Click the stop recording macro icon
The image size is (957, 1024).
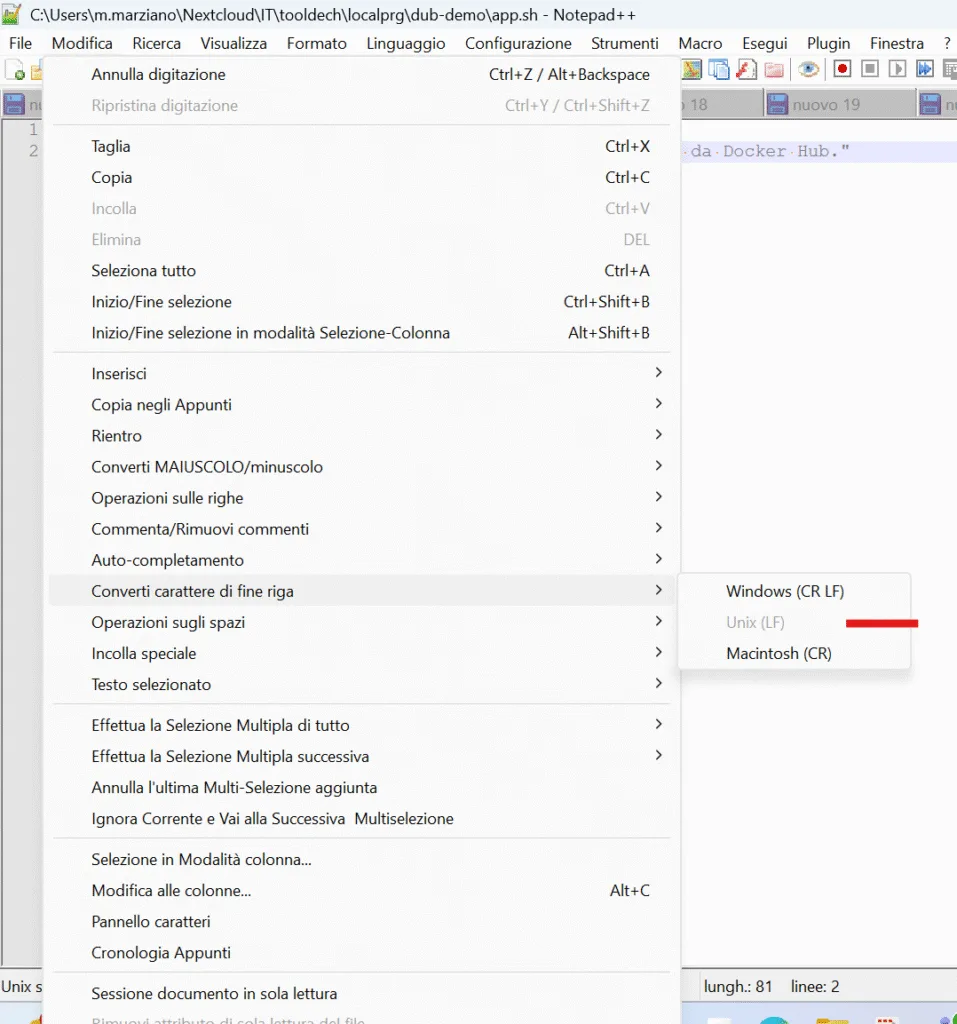[870, 69]
